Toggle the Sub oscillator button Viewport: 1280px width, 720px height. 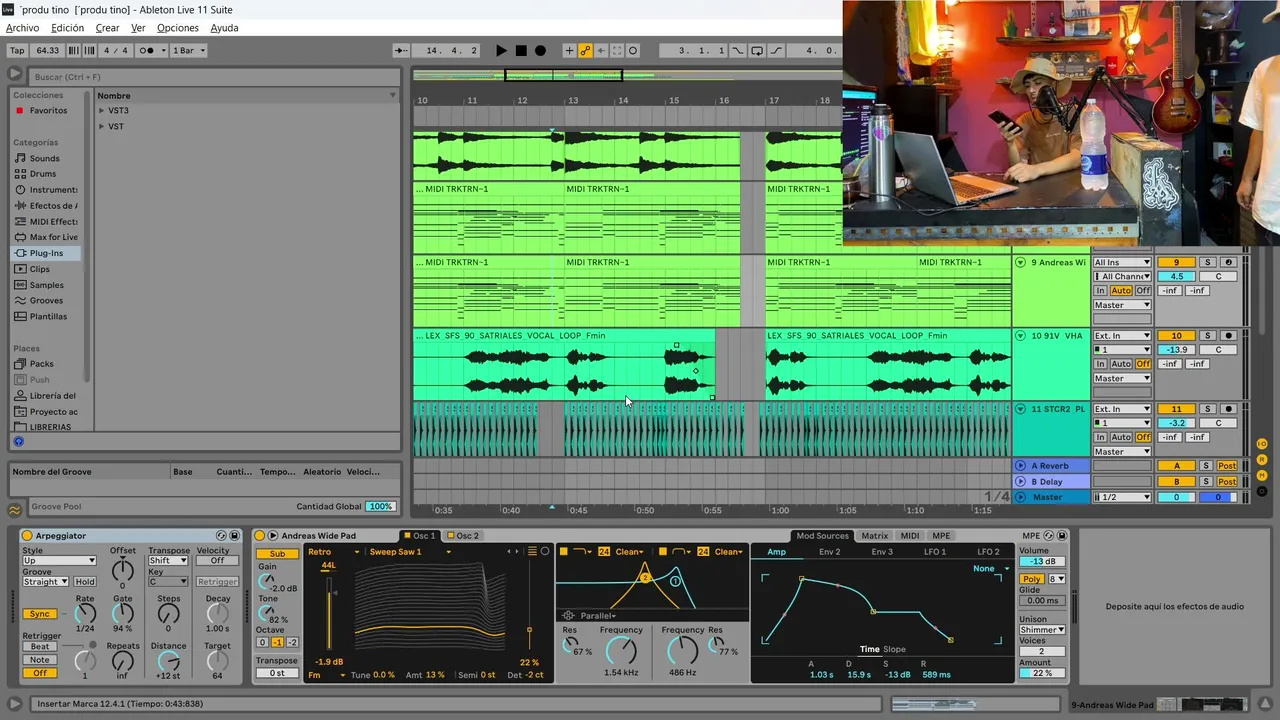point(277,554)
